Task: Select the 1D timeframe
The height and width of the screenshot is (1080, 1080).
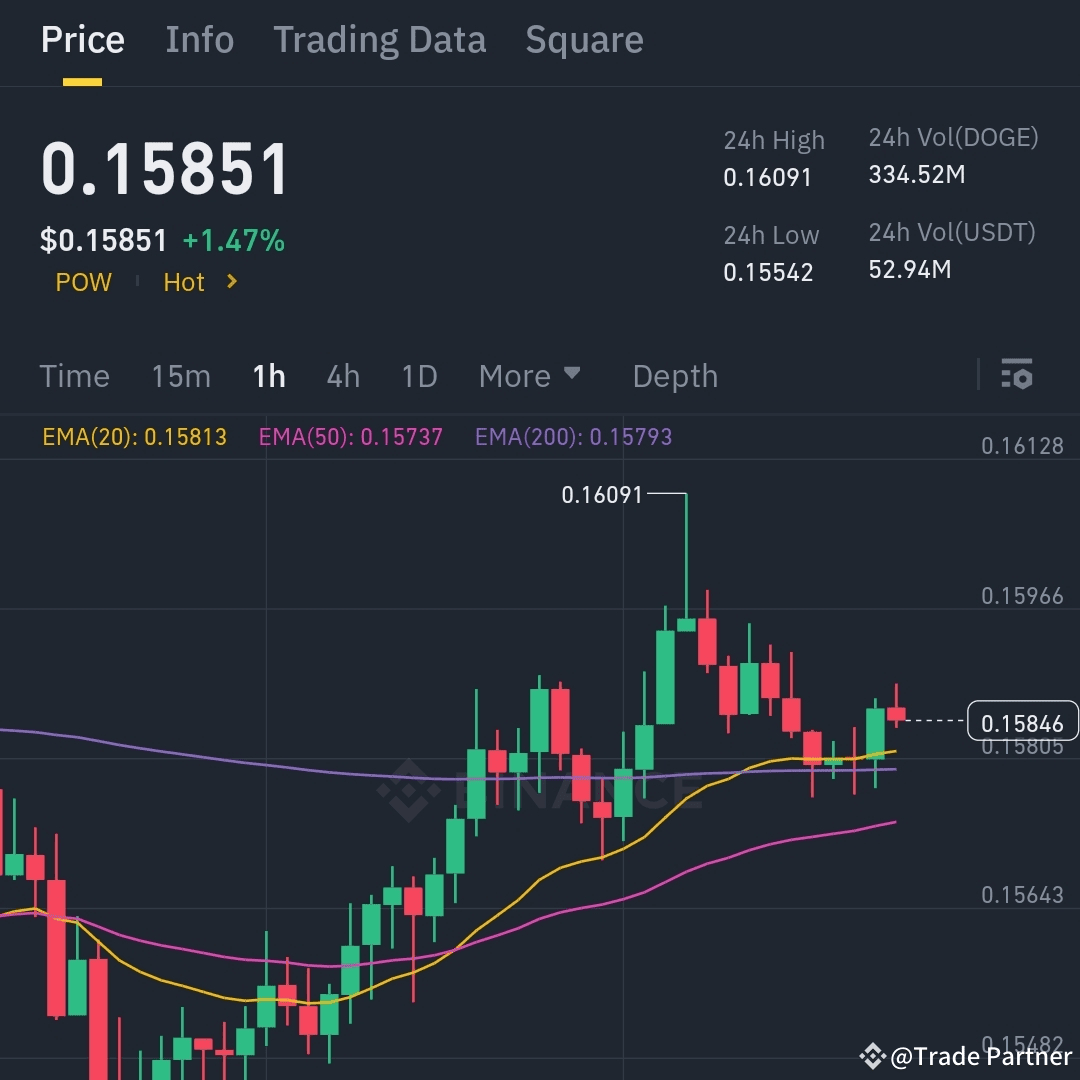Action: point(418,376)
